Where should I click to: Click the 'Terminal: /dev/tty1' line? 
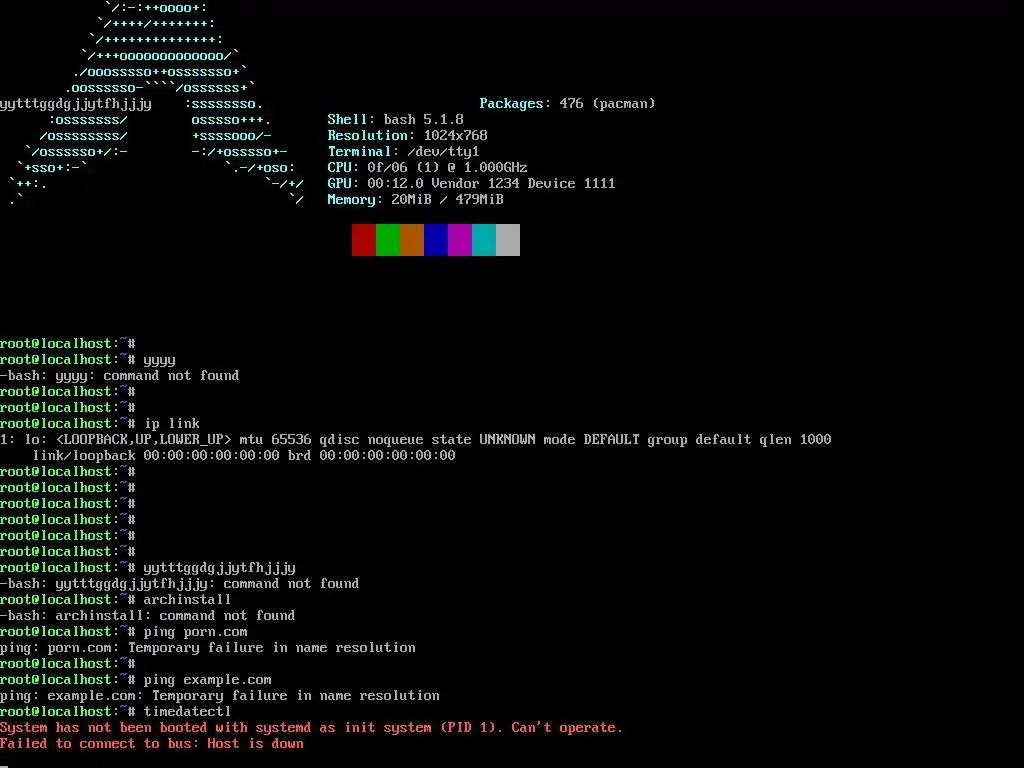click(x=403, y=152)
